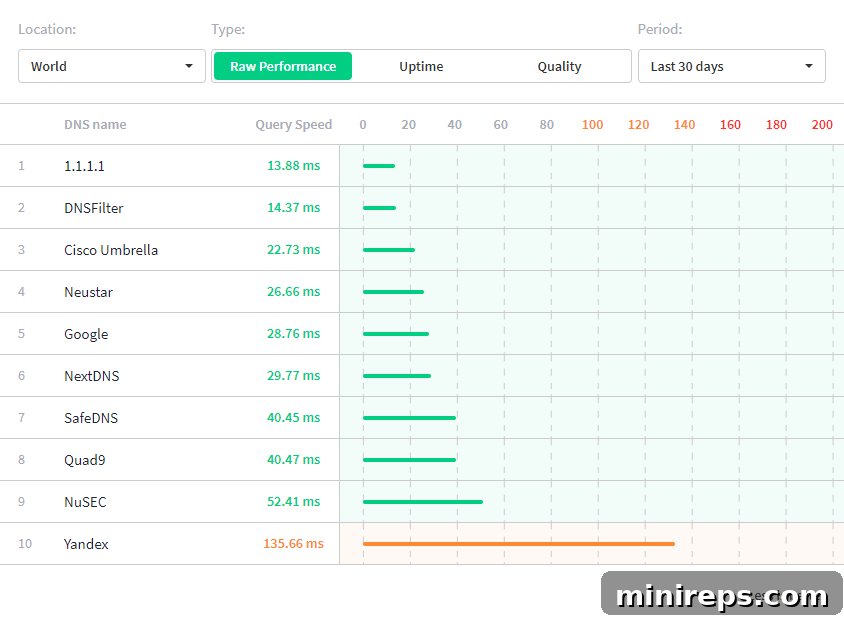Click the green SafeDNS performance bar

[x=409, y=418]
